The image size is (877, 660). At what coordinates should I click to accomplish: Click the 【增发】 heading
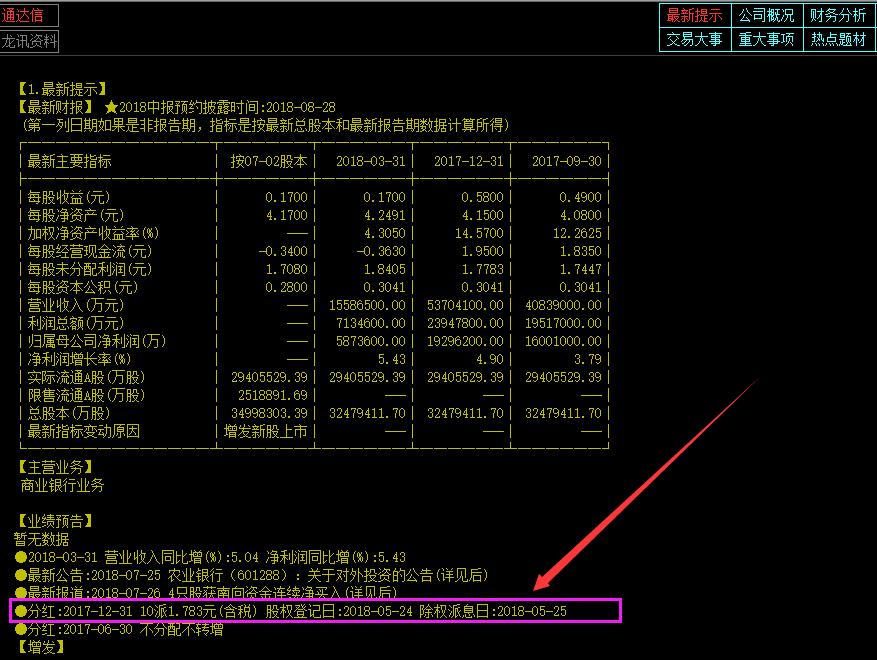[42, 647]
